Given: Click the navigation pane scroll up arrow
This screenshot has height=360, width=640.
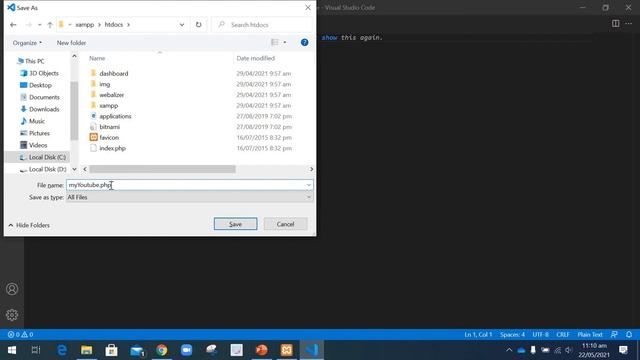Looking at the screenshot, I should pyautogui.click(x=74, y=56).
